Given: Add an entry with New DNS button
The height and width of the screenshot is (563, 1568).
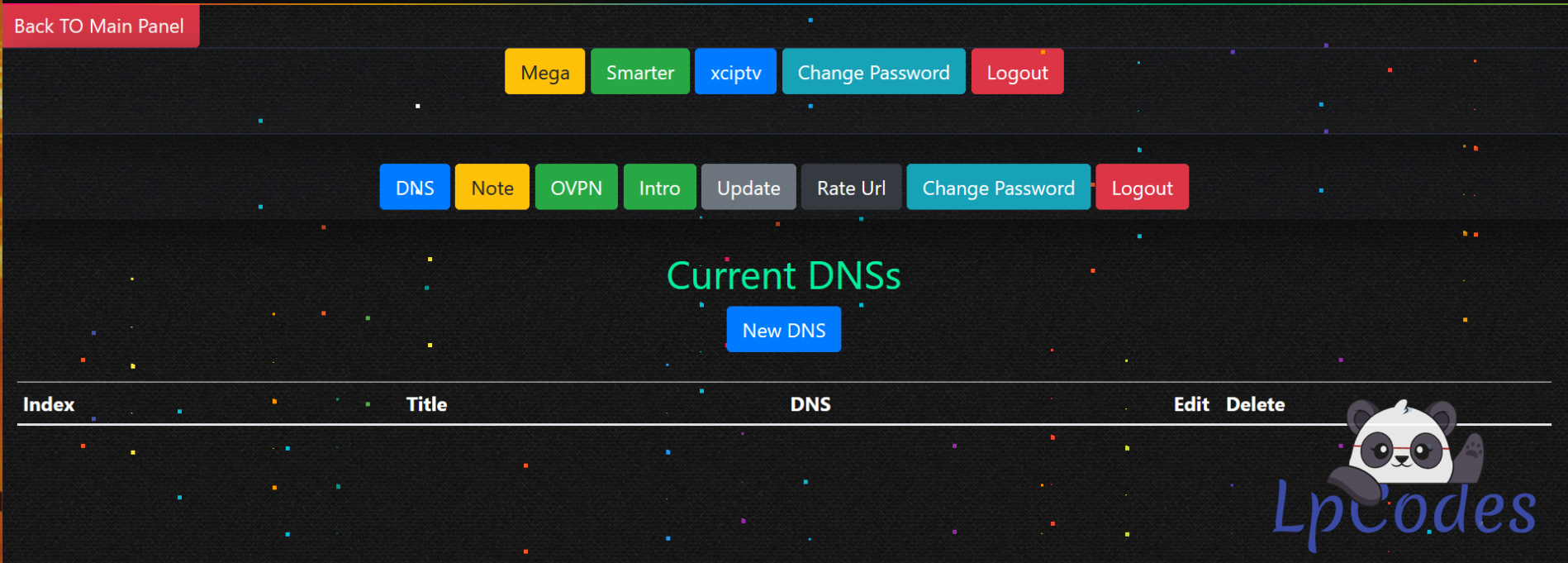Looking at the screenshot, I should (783, 330).
